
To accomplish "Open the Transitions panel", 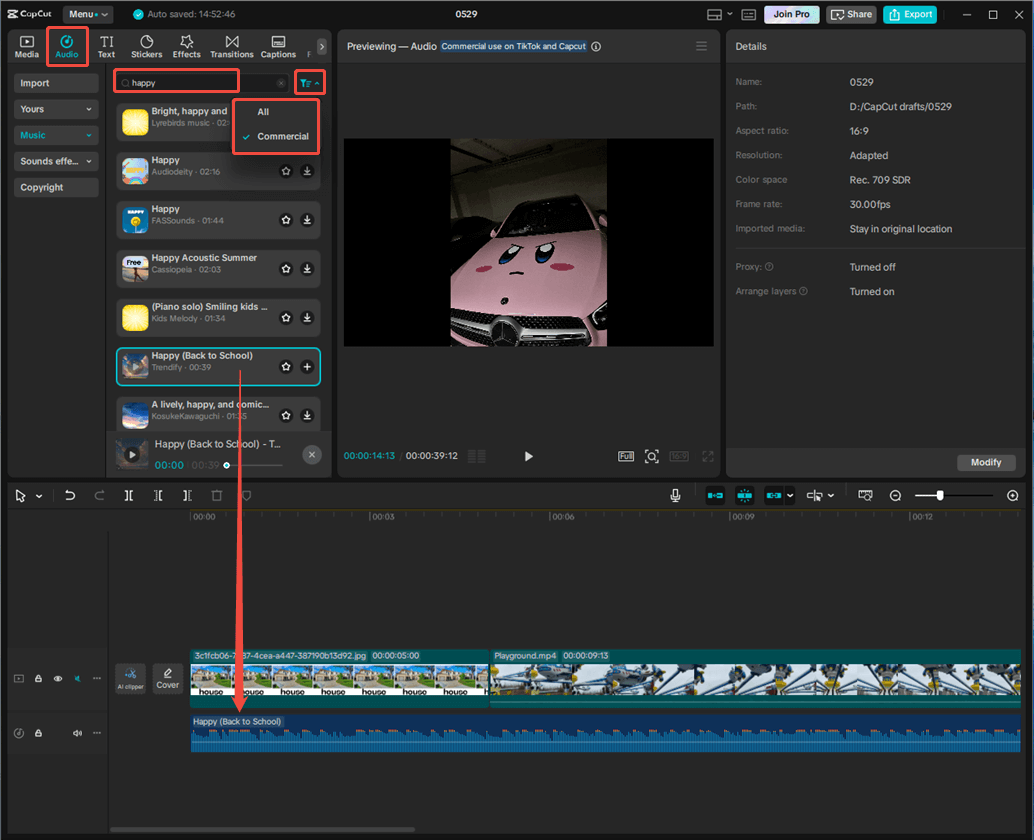I will (x=231, y=47).
